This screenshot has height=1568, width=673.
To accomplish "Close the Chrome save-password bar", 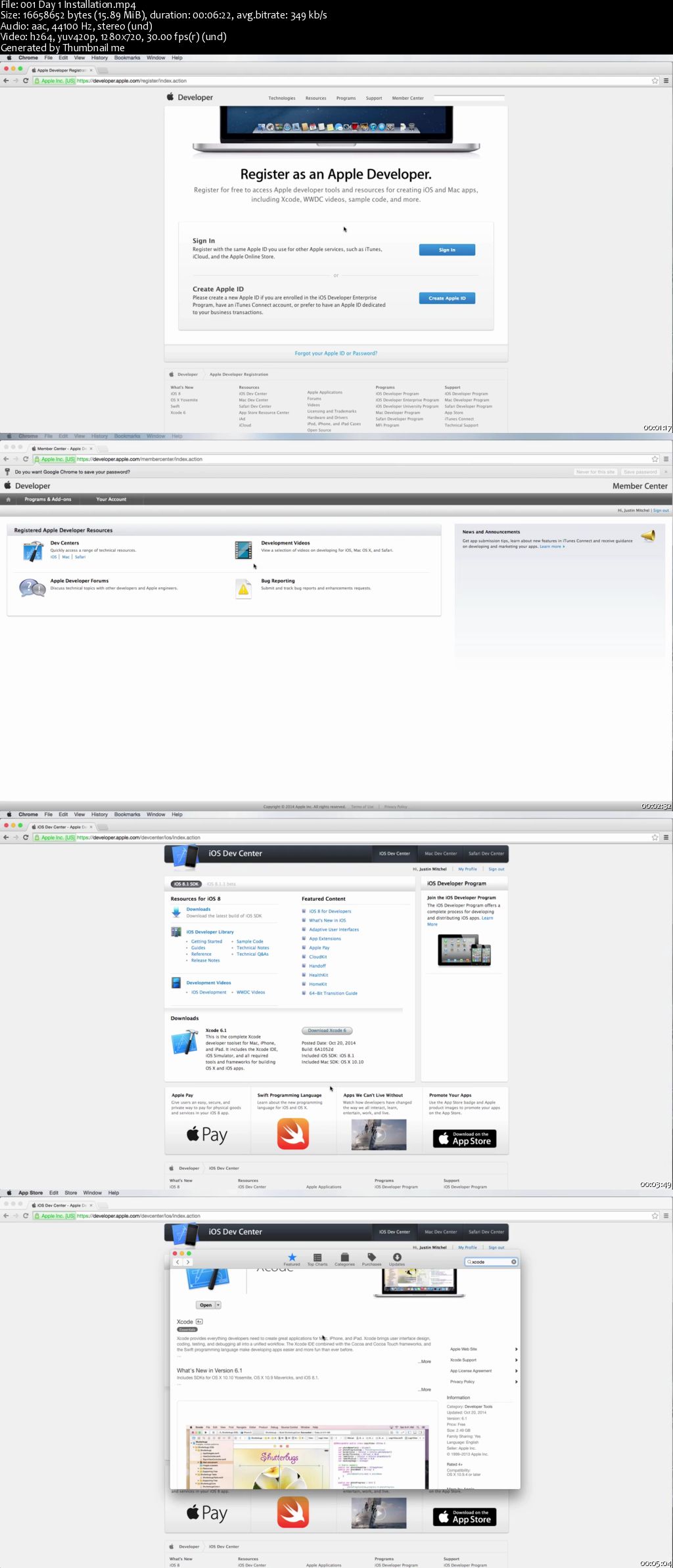I will tap(666, 472).
